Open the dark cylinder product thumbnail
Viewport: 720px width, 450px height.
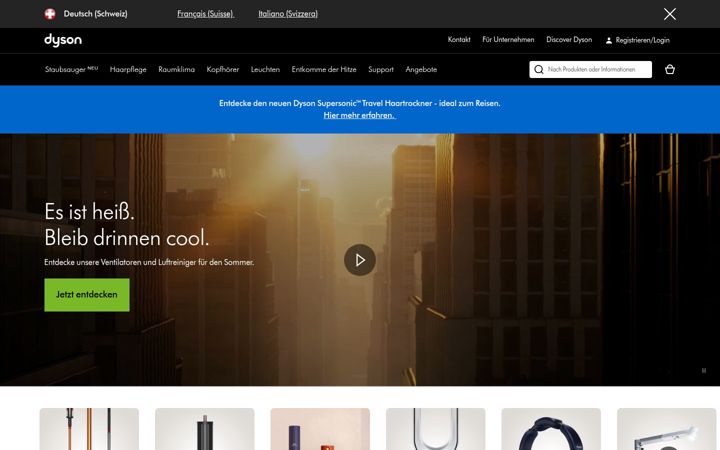click(205, 429)
